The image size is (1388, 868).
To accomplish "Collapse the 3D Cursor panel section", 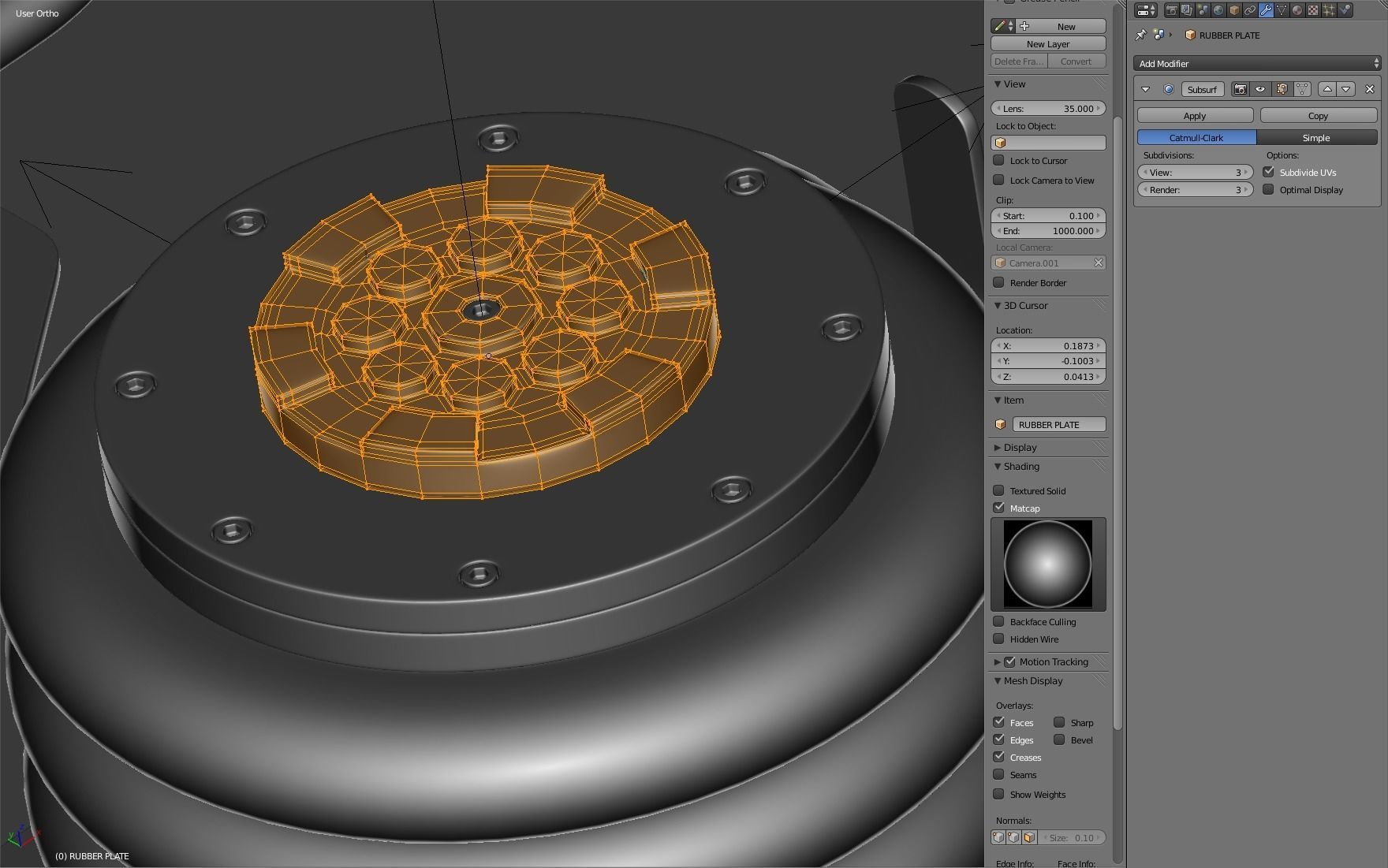I will click(x=997, y=305).
